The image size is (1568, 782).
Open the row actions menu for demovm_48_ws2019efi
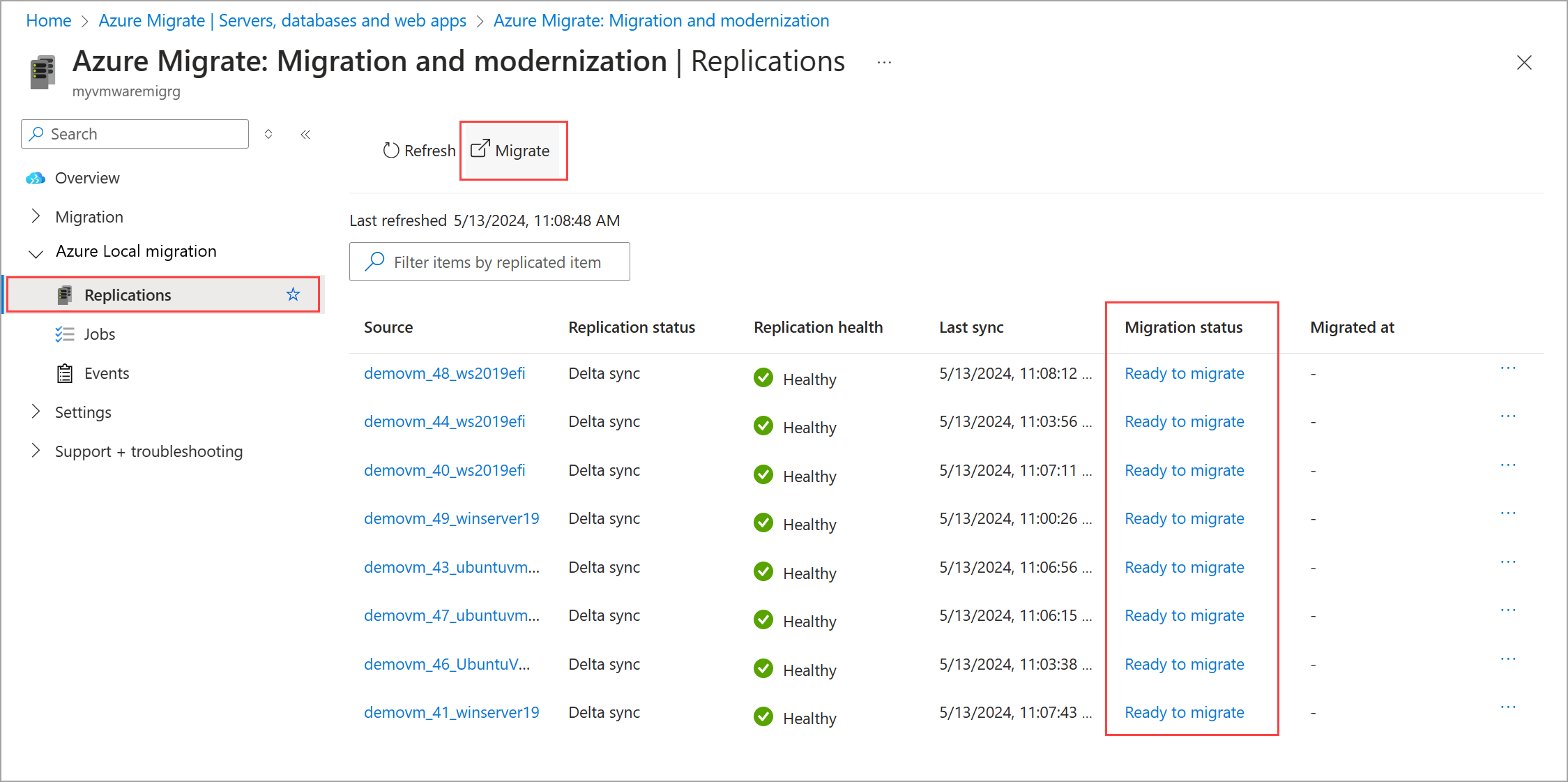pos(1508,368)
